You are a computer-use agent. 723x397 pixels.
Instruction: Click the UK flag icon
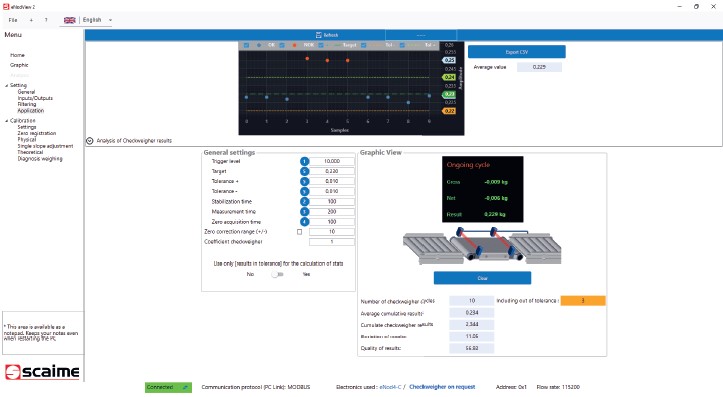pyautogui.click(x=70, y=20)
